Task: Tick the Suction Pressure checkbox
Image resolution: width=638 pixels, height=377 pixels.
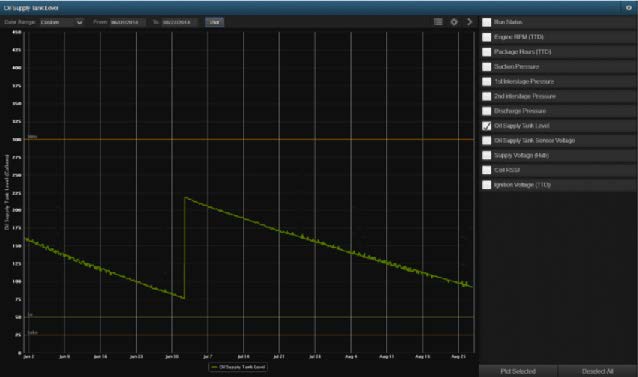Action: pos(487,67)
